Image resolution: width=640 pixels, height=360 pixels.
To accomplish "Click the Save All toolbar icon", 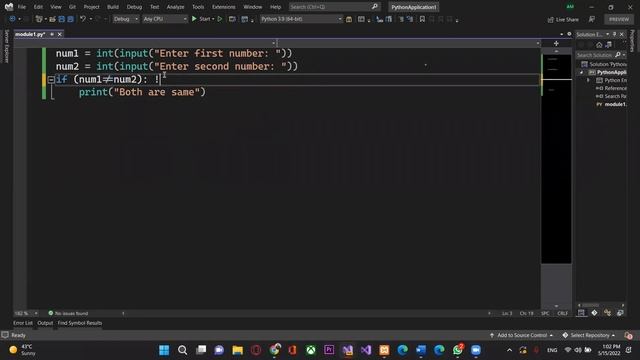I will click(x=71, y=19).
